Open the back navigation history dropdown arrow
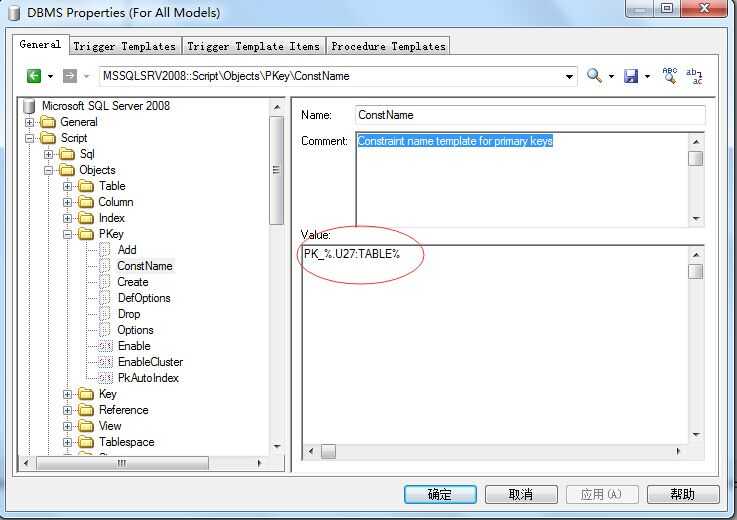737x520 pixels. click(x=50, y=76)
